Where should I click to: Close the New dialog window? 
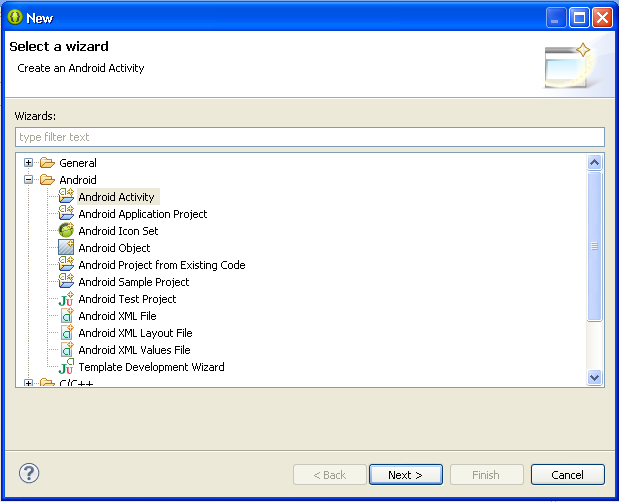click(602, 17)
